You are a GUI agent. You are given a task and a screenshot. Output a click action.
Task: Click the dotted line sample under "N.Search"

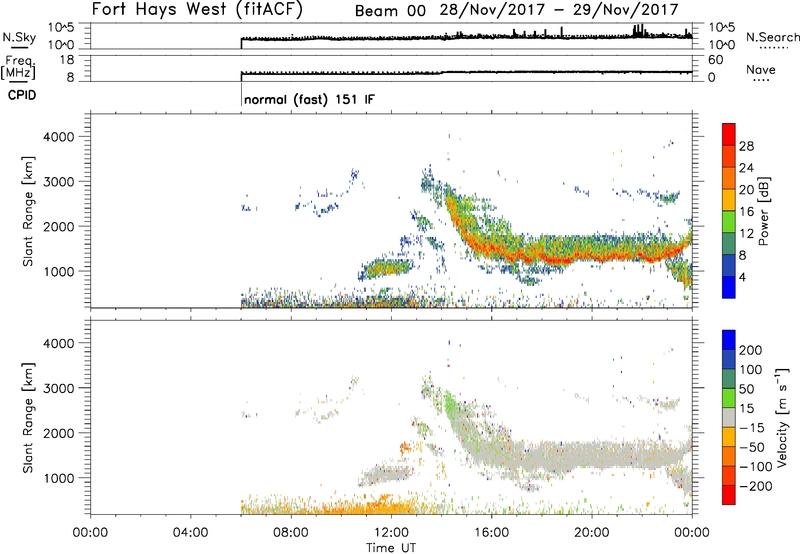(x=772, y=48)
